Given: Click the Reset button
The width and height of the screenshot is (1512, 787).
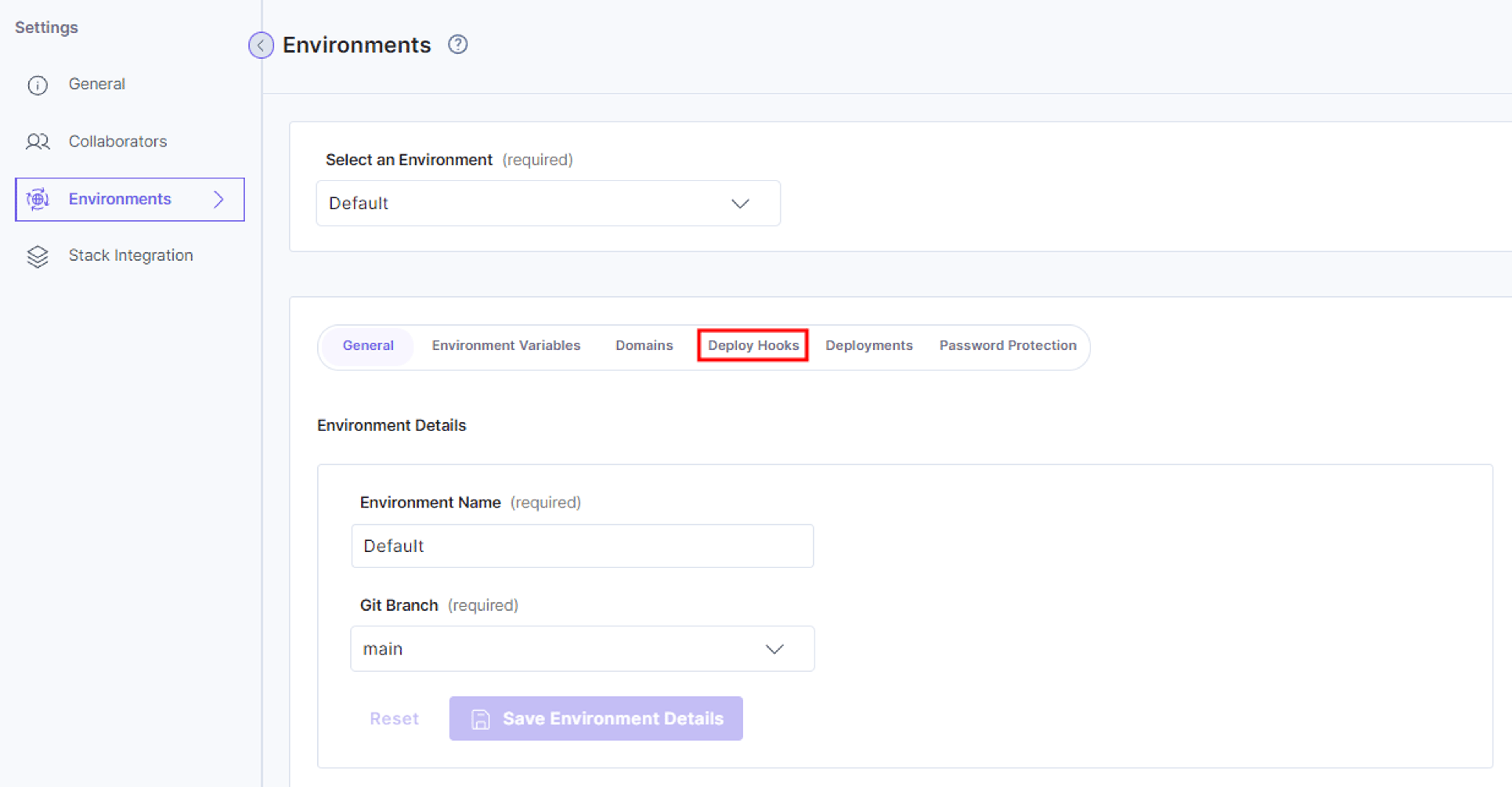Looking at the screenshot, I should 394,719.
